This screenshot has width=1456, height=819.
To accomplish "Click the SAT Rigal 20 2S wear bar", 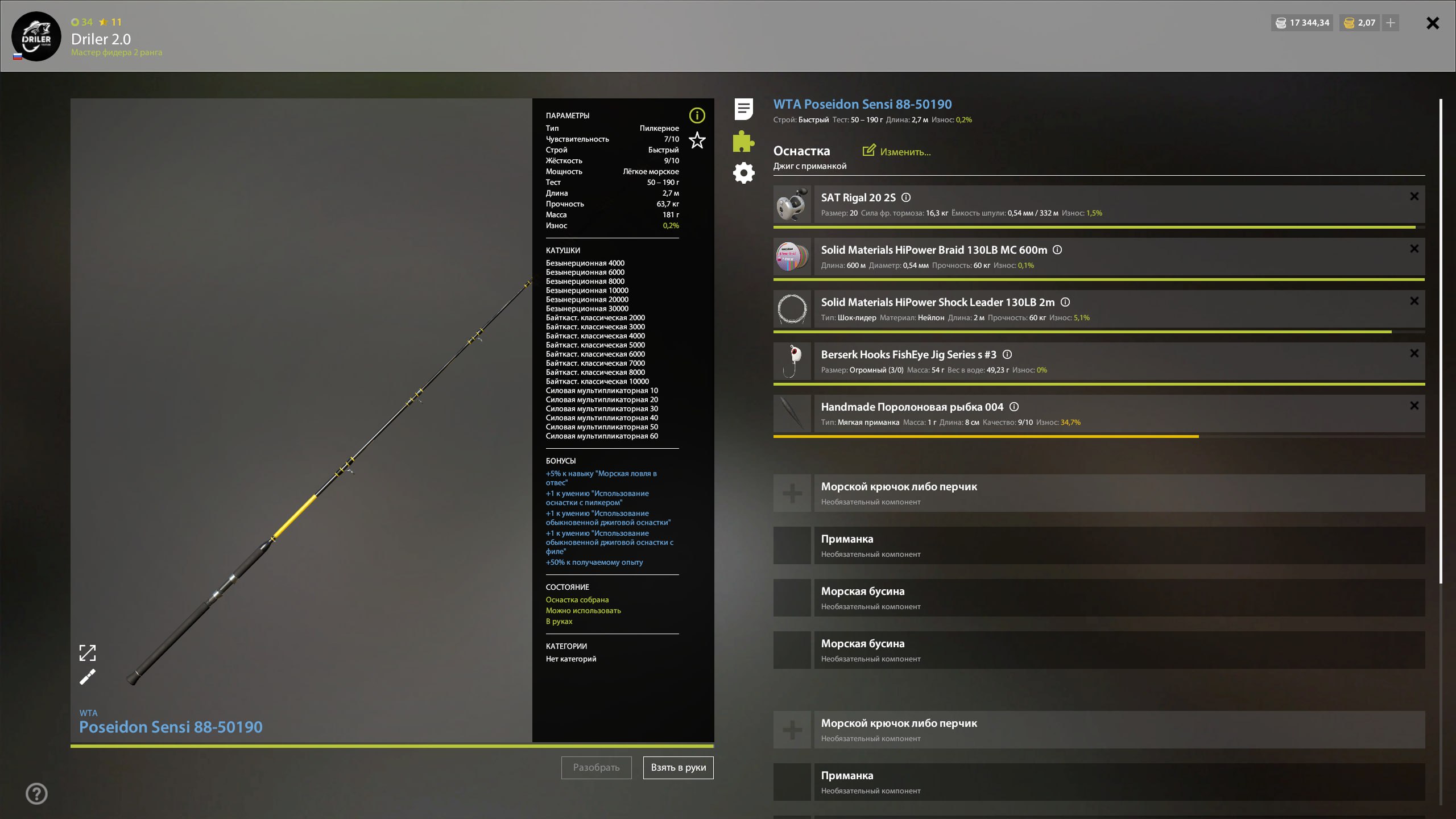I will 1099,227.
